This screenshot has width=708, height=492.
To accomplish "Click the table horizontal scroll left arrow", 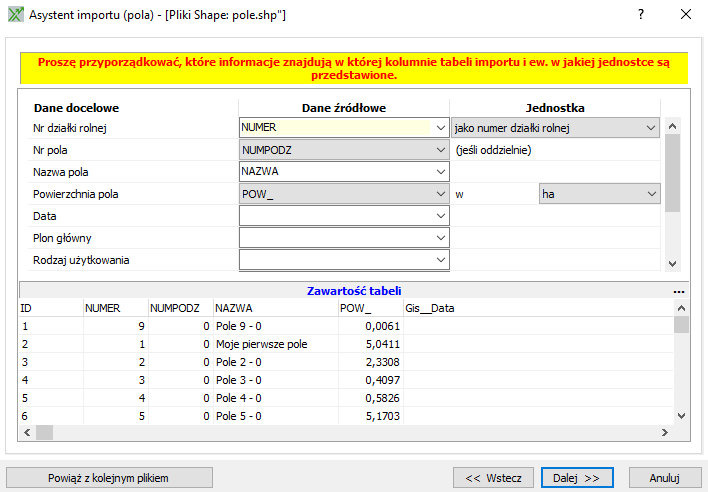I will [27, 432].
